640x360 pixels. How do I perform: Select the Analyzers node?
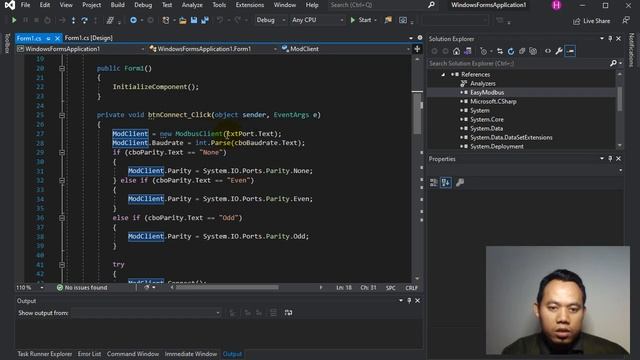coord(482,84)
